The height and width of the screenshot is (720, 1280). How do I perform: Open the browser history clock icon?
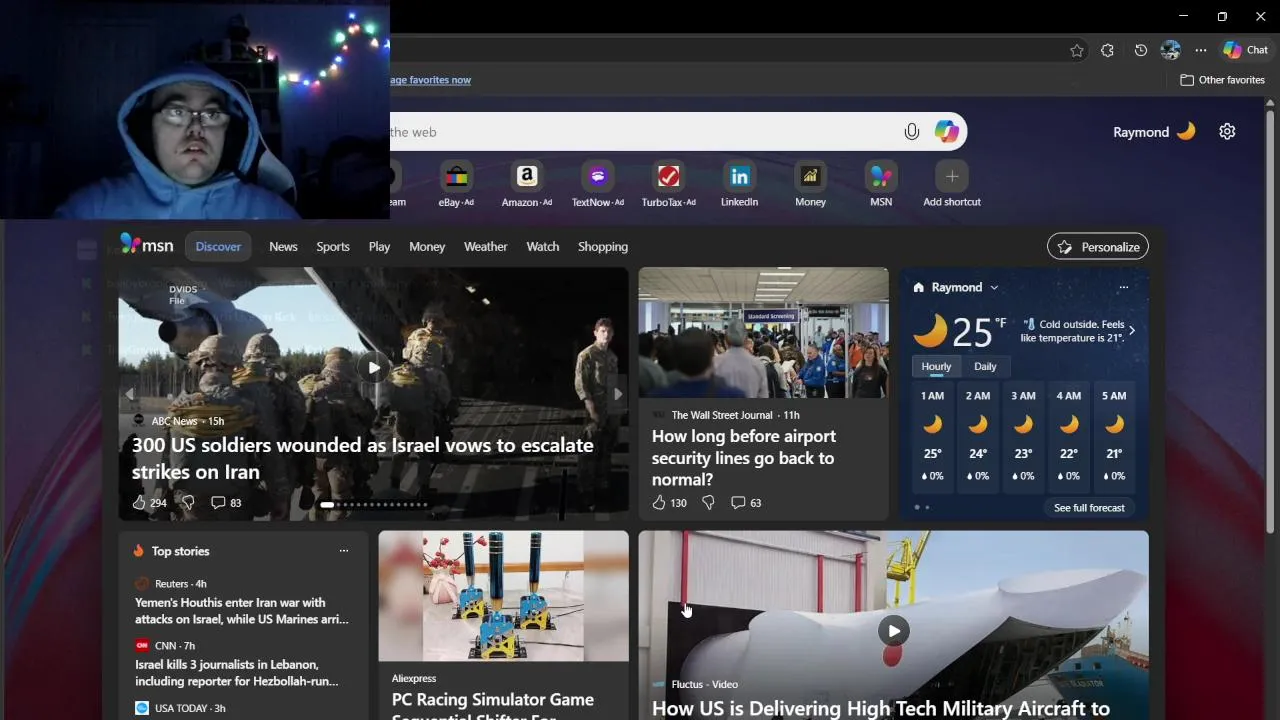pyautogui.click(x=1140, y=50)
